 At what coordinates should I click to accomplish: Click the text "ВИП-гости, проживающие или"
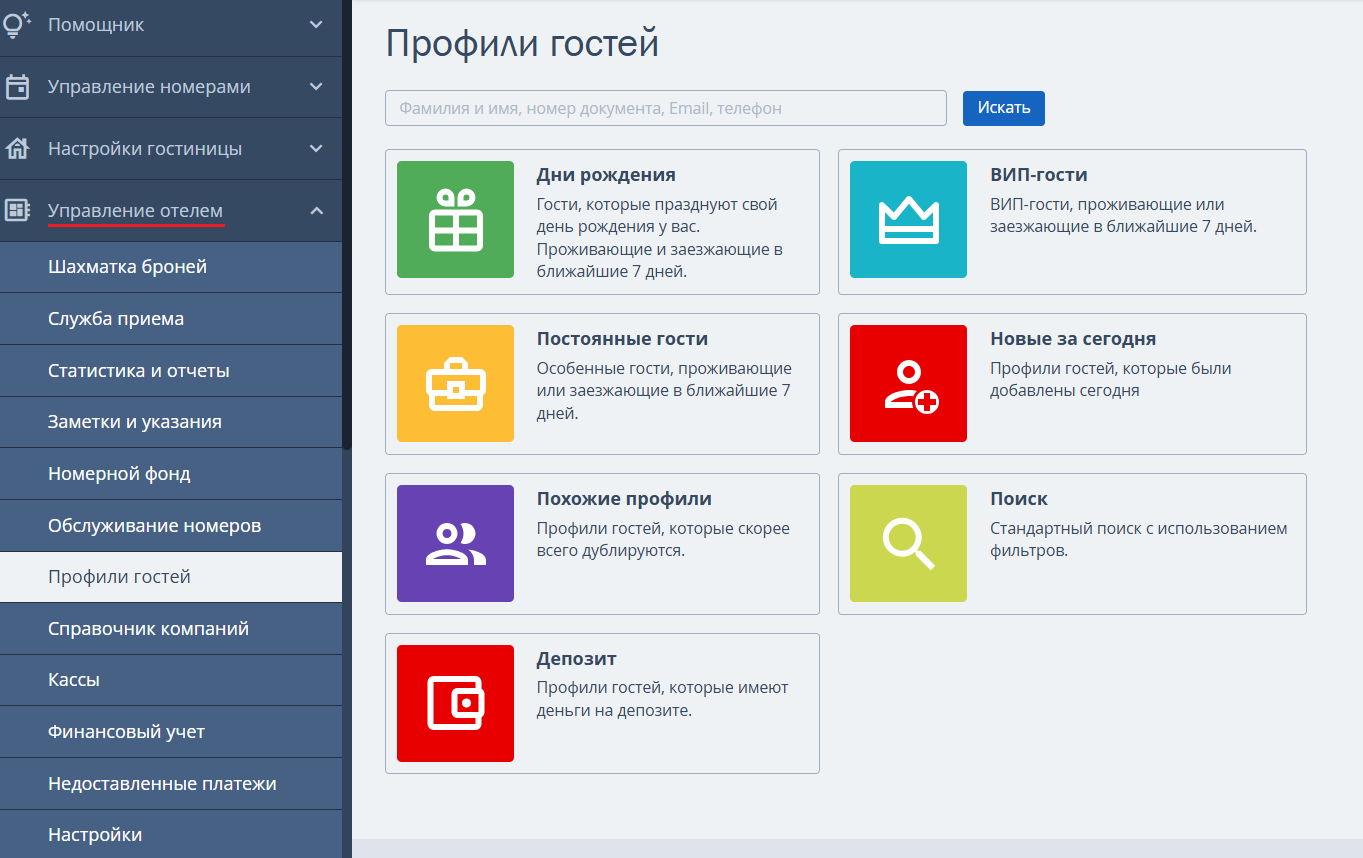1107,205
